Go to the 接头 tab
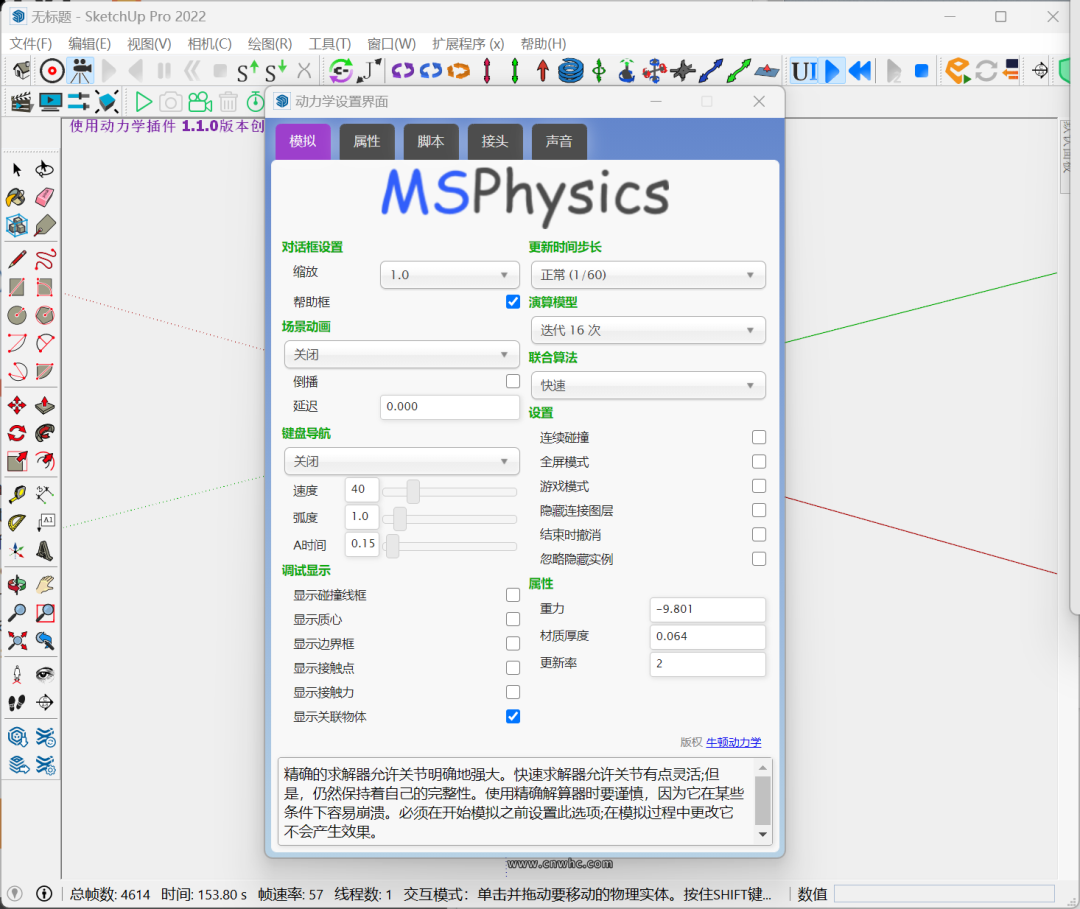Viewport: 1080px width, 909px height. (x=495, y=142)
